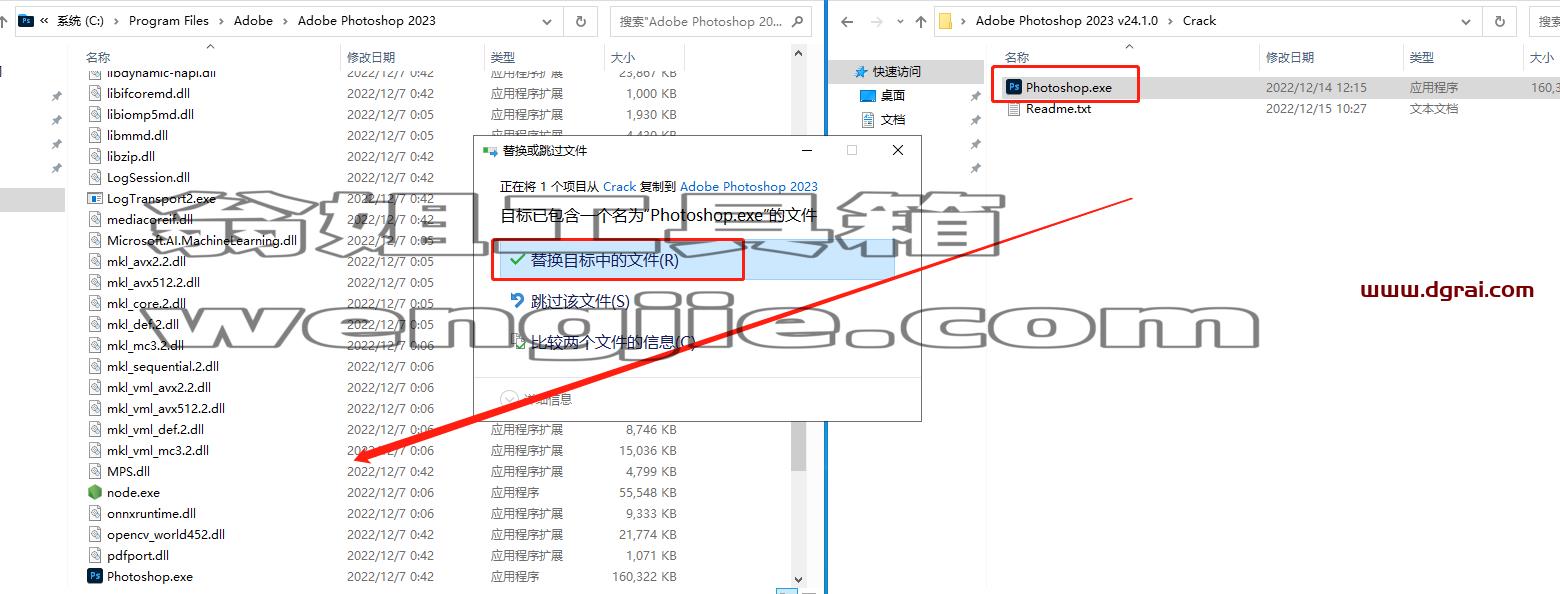Click the forward arrow in Crack window

click(x=877, y=20)
